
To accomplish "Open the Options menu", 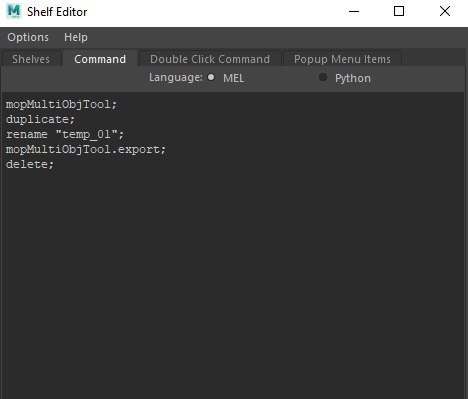I will pos(28,37).
